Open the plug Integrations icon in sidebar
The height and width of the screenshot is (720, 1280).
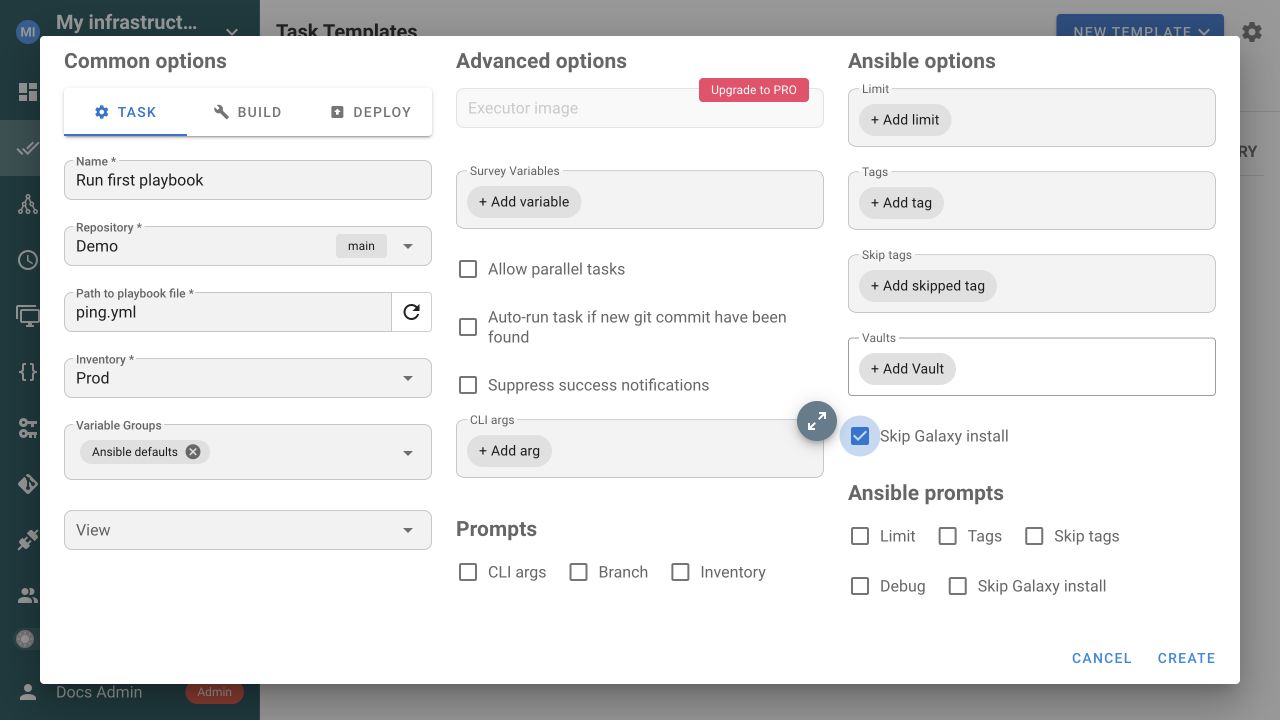pyautogui.click(x=28, y=540)
